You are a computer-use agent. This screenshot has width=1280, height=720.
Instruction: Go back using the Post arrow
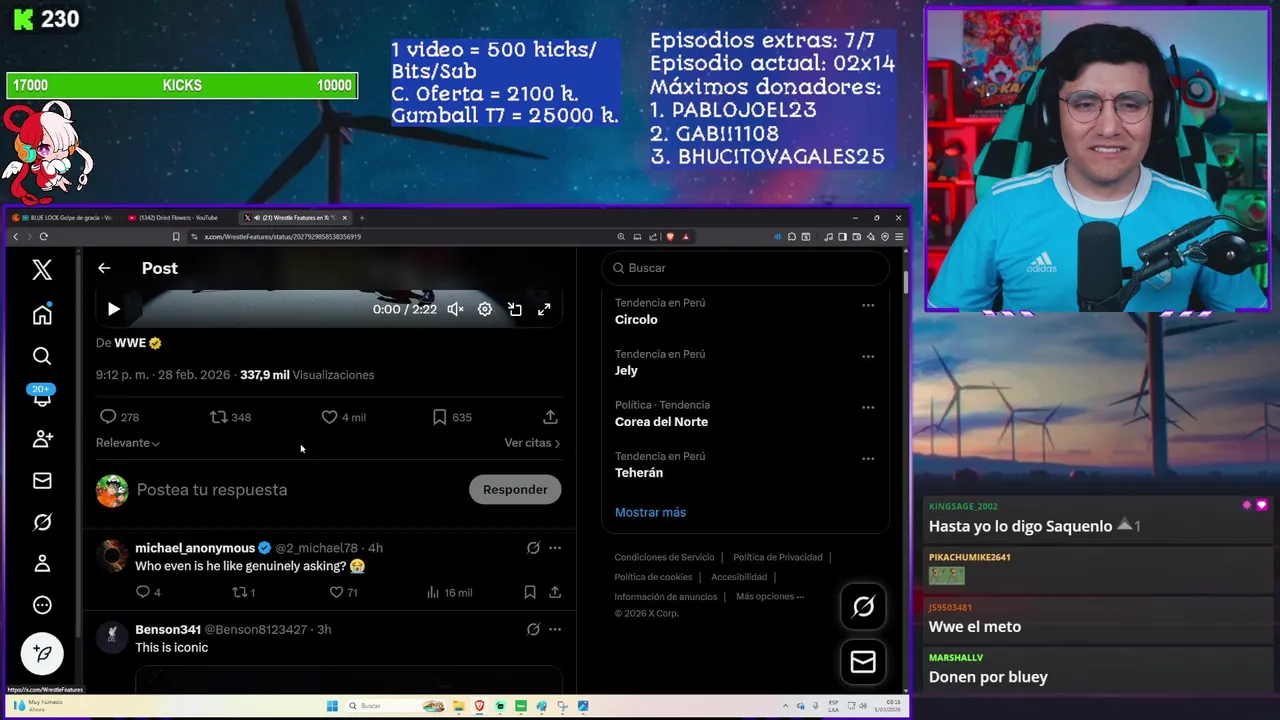click(x=104, y=268)
